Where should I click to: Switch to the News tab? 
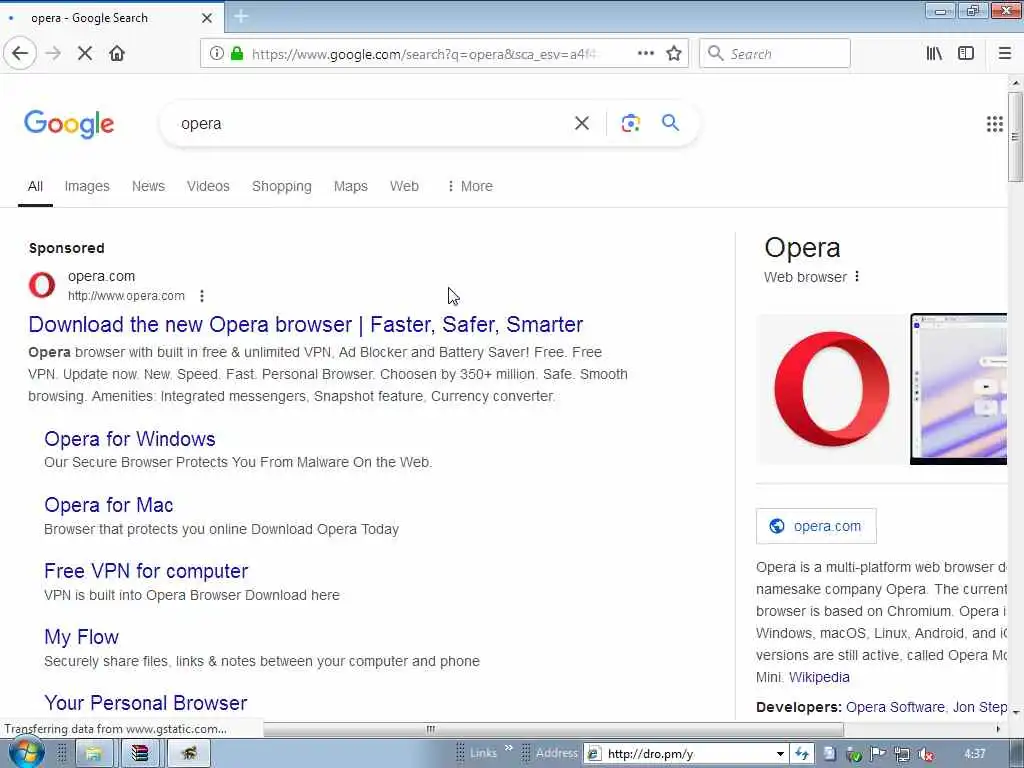[148, 186]
